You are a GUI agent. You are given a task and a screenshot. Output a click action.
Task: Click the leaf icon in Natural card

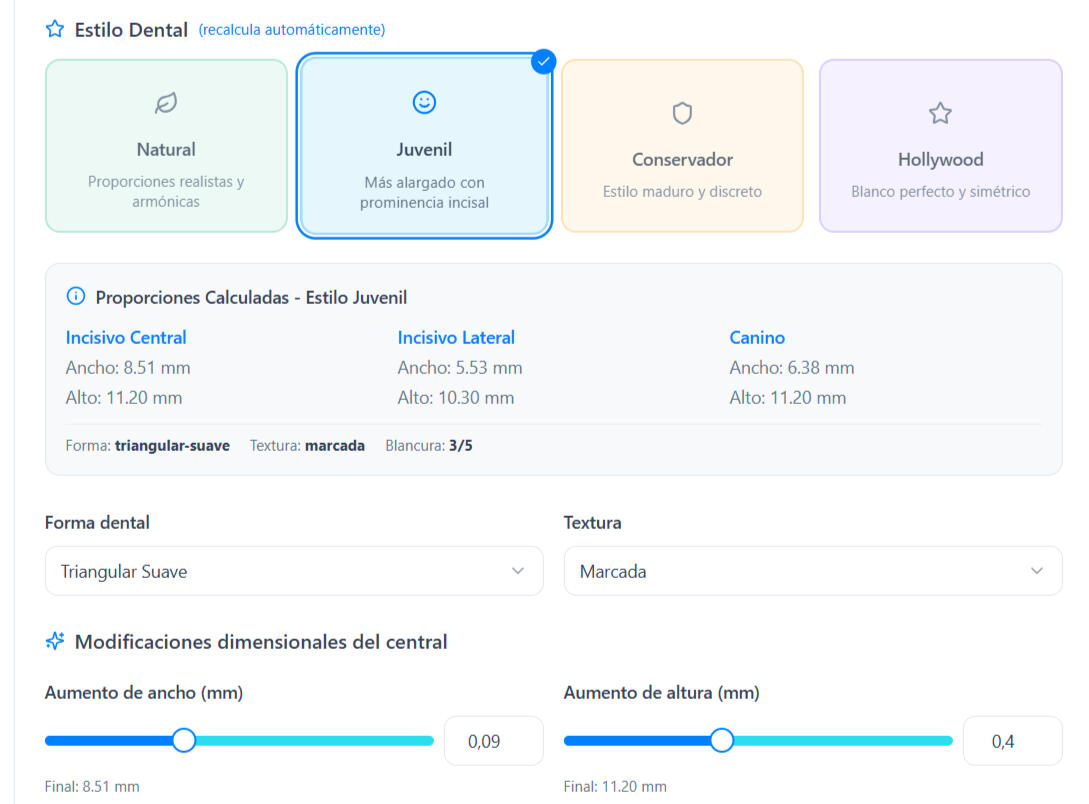166,103
